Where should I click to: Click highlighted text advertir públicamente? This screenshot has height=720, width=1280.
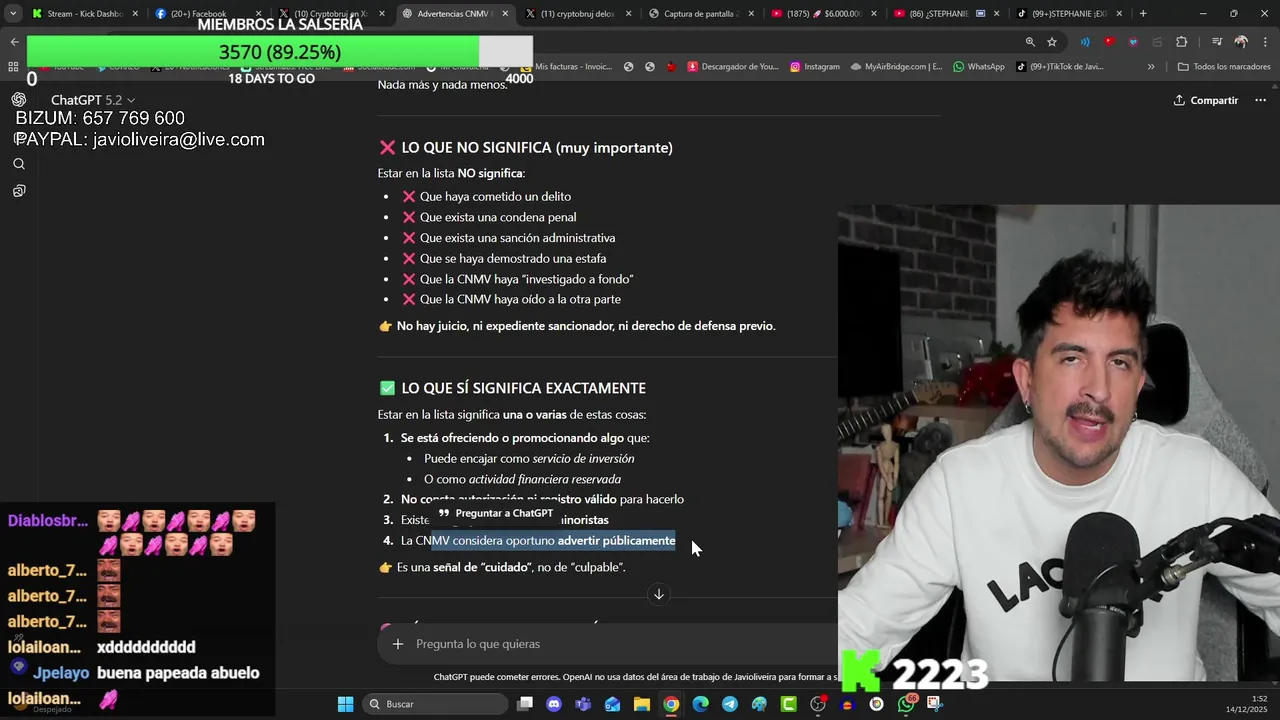pyautogui.click(x=616, y=541)
